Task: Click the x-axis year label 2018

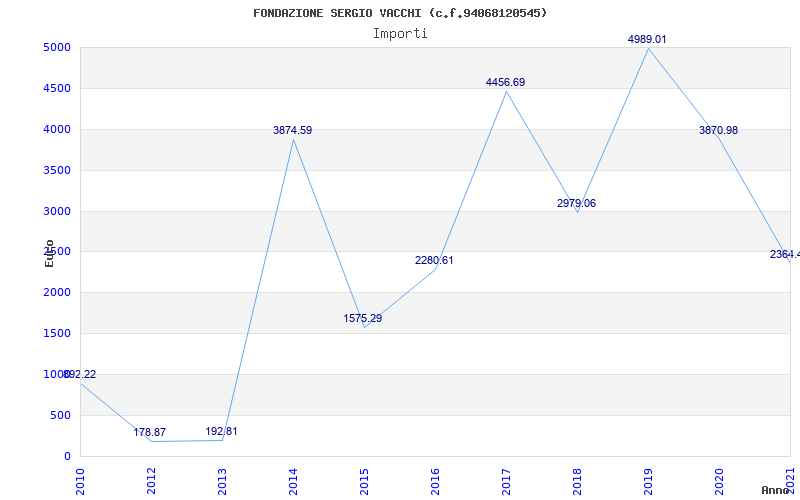Action: point(577,481)
